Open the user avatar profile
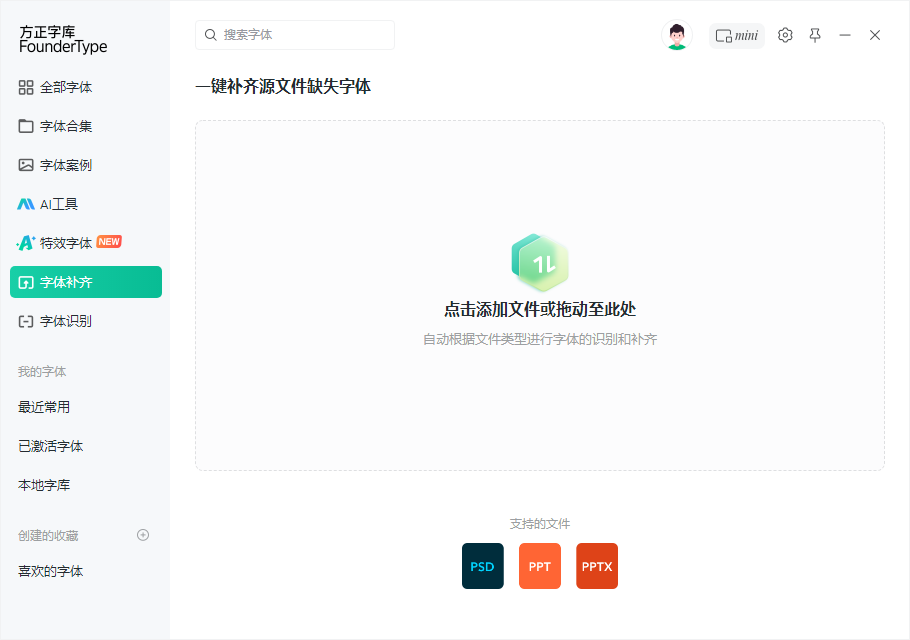This screenshot has width=910, height=640. coord(677,35)
